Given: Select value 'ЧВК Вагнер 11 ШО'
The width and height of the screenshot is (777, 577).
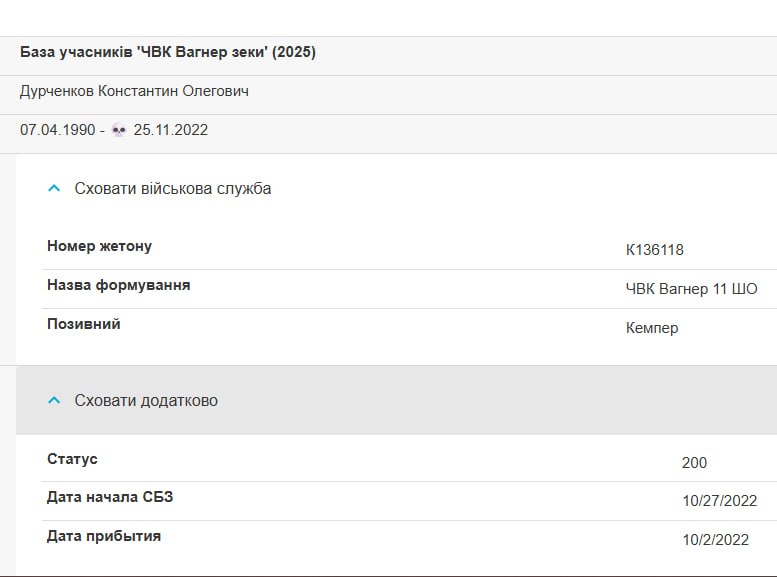Looking at the screenshot, I should 691,289.
